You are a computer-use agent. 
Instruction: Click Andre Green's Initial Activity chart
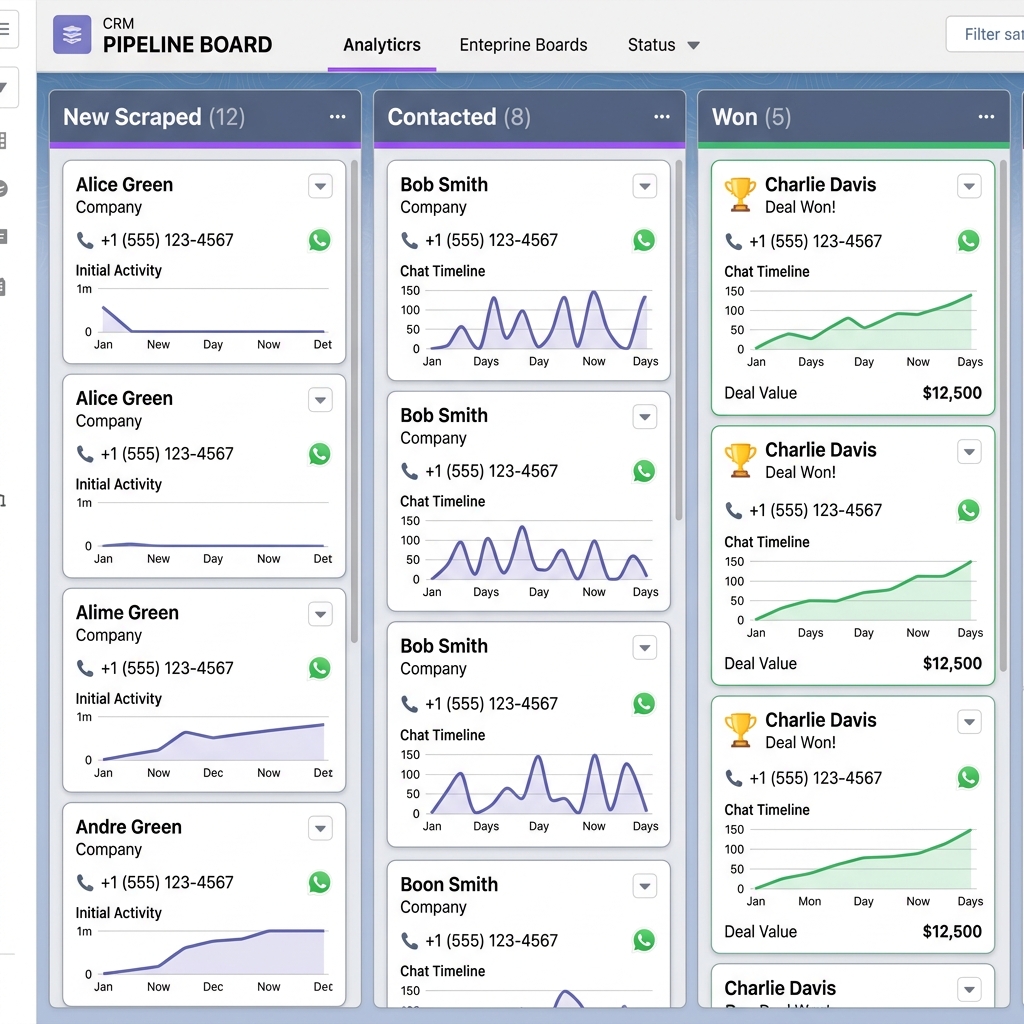point(204,959)
